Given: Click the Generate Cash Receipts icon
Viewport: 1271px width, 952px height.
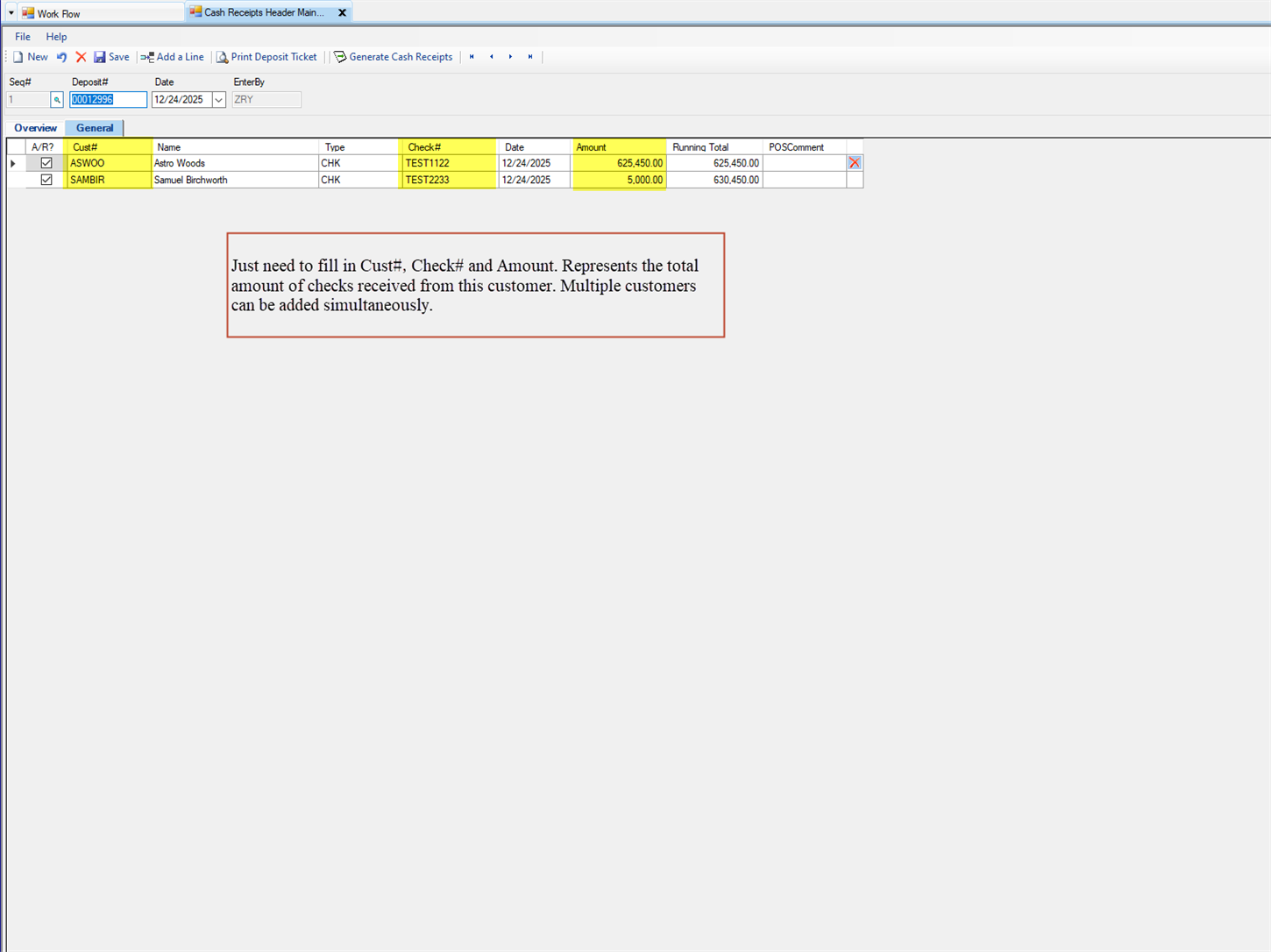Looking at the screenshot, I should (x=338, y=56).
